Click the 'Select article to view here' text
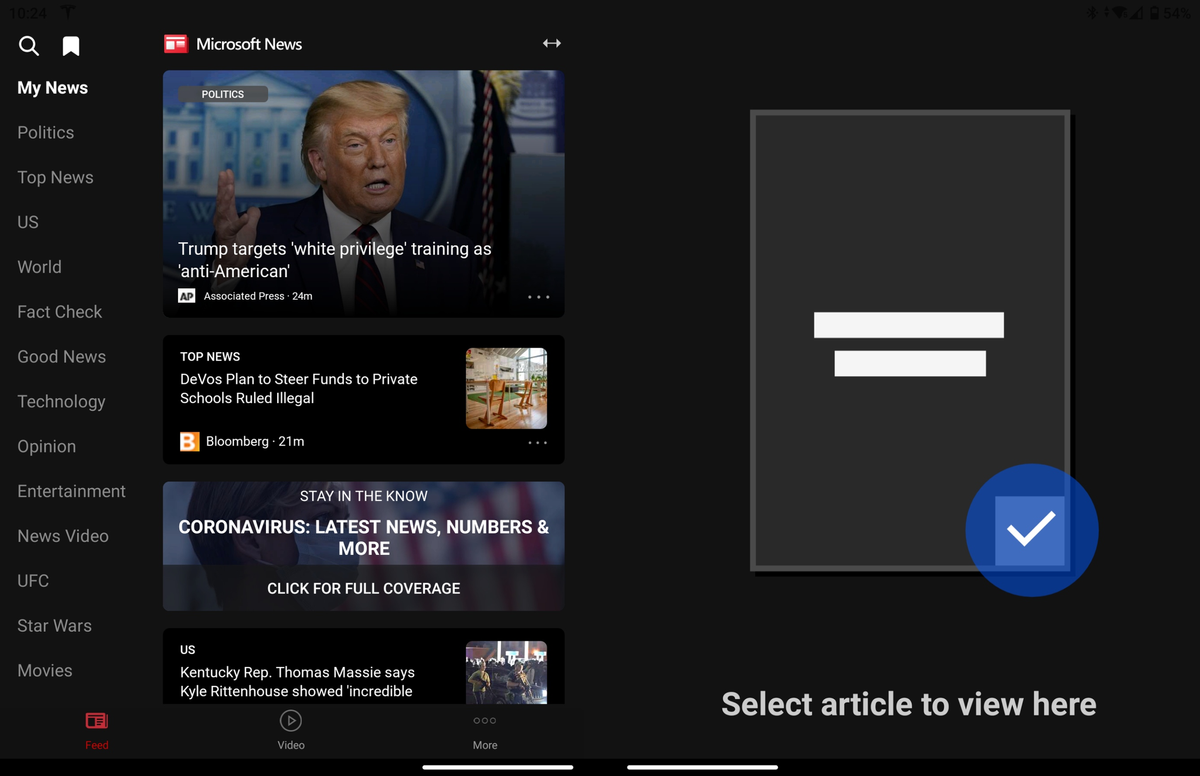 [x=909, y=704]
